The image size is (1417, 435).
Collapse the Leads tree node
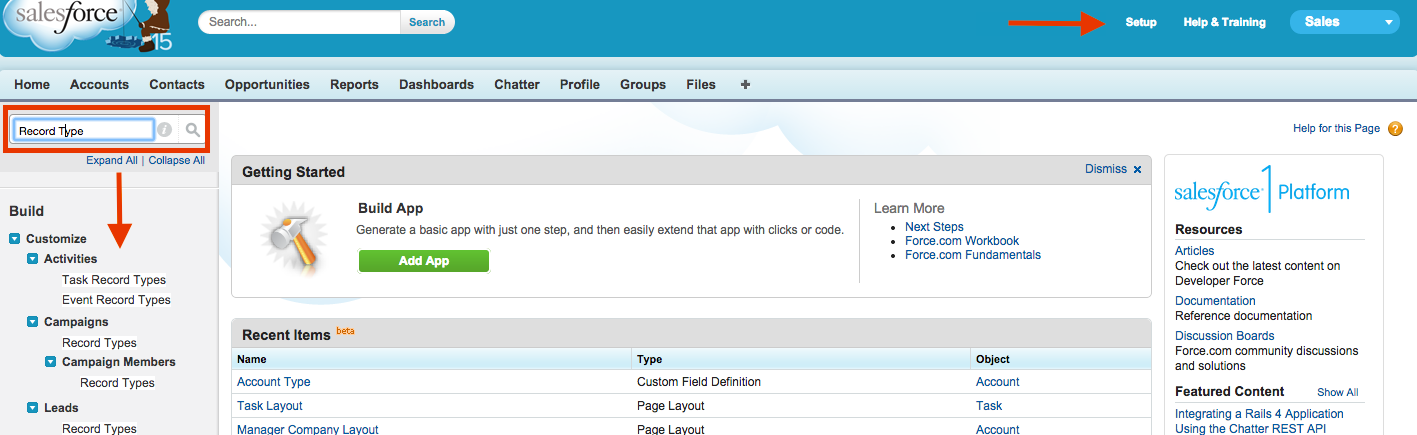tap(33, 408)
